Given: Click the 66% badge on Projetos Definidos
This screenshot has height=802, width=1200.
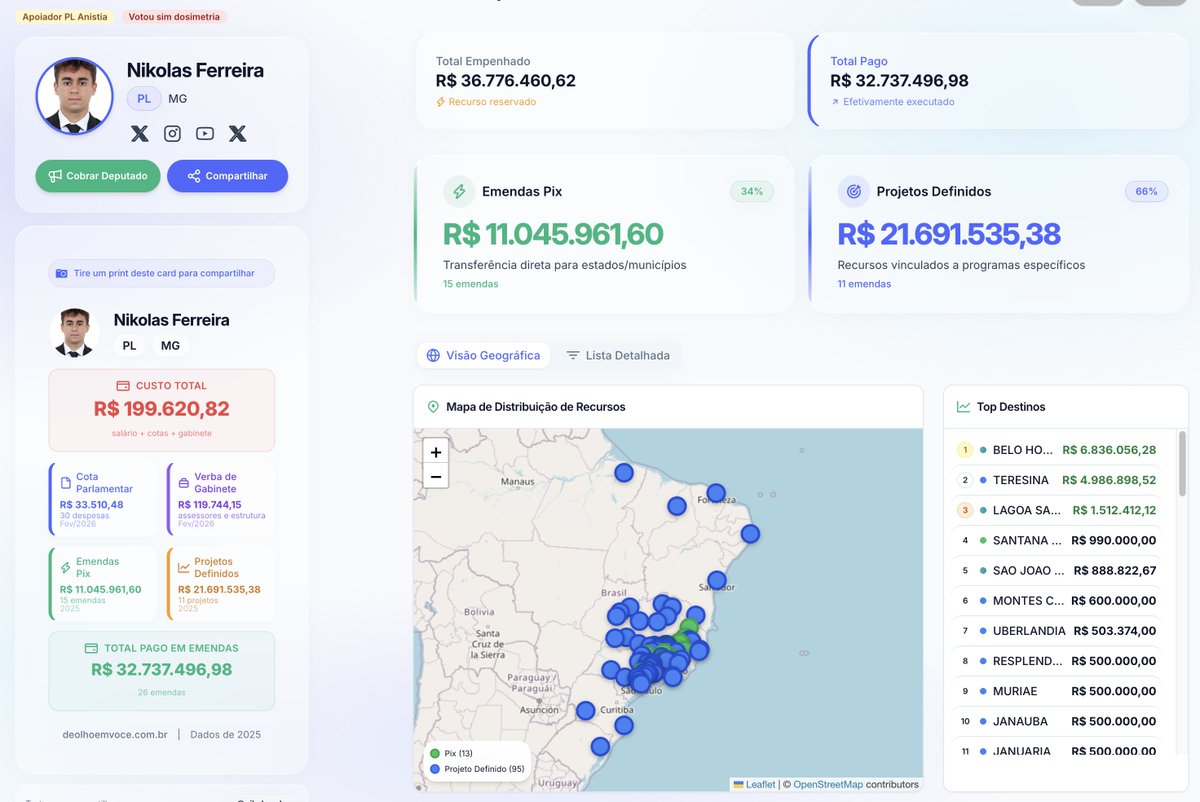Looking at the screenshot, I should (1147, 191).
